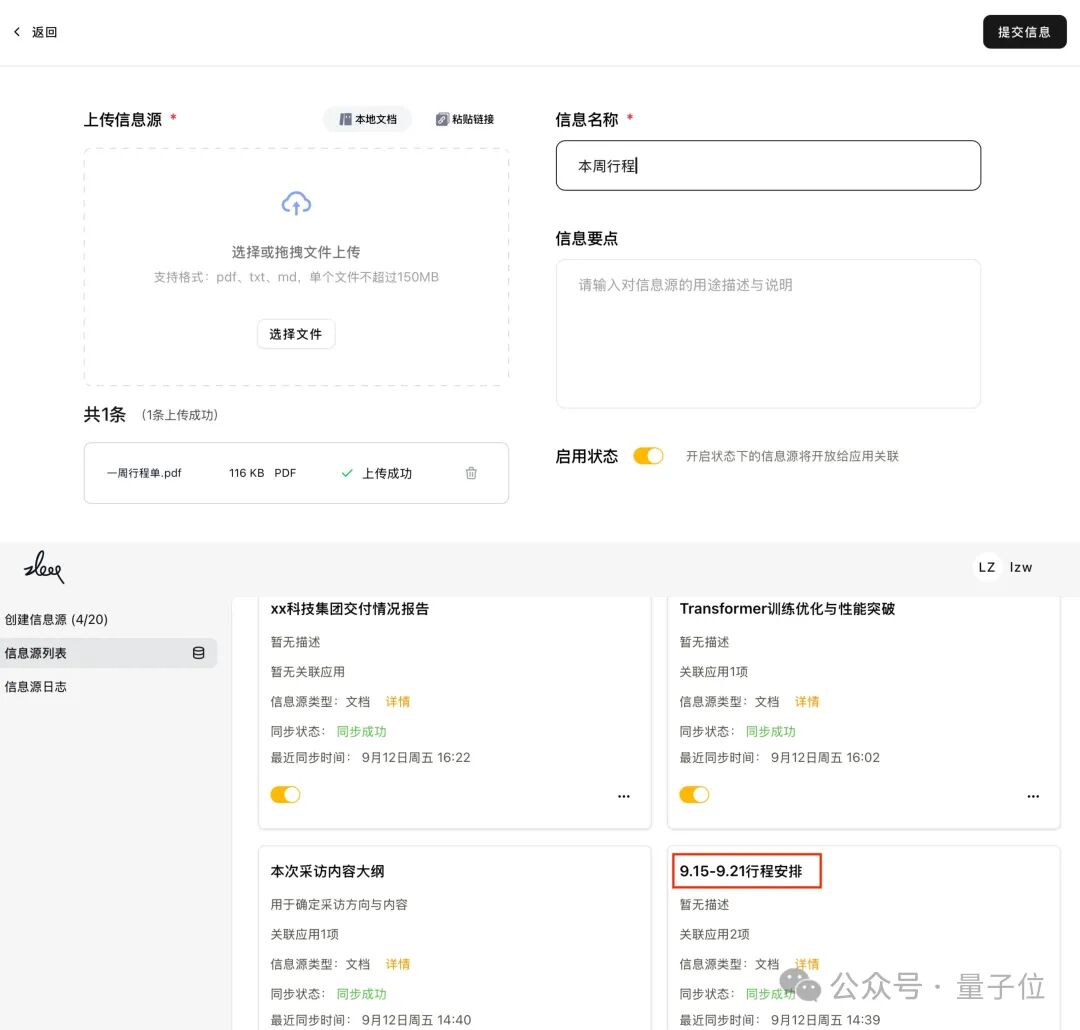Open more options for Transformer训练优化 card
Screen dimensions: 1080x1030
pyautogui.click(x=1033, y=796)
